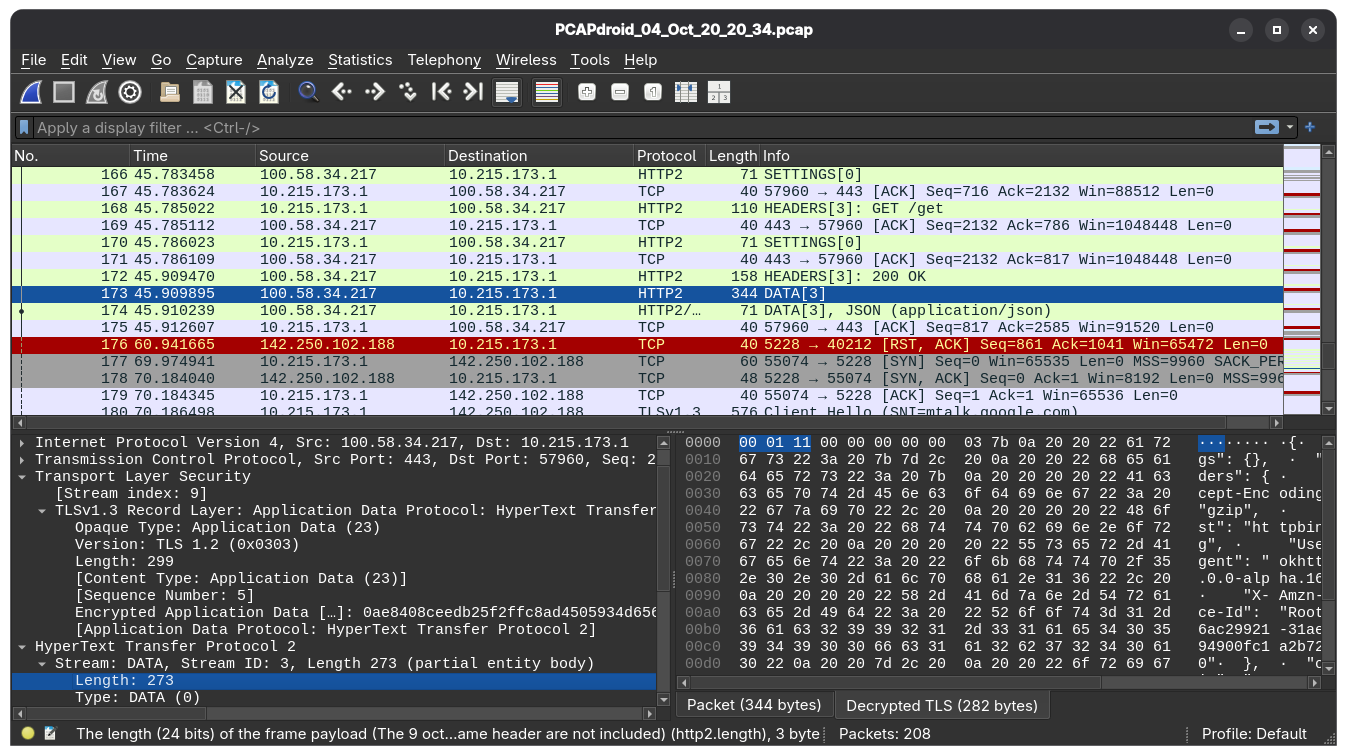Open a capture file

click(x=170, y=92)
